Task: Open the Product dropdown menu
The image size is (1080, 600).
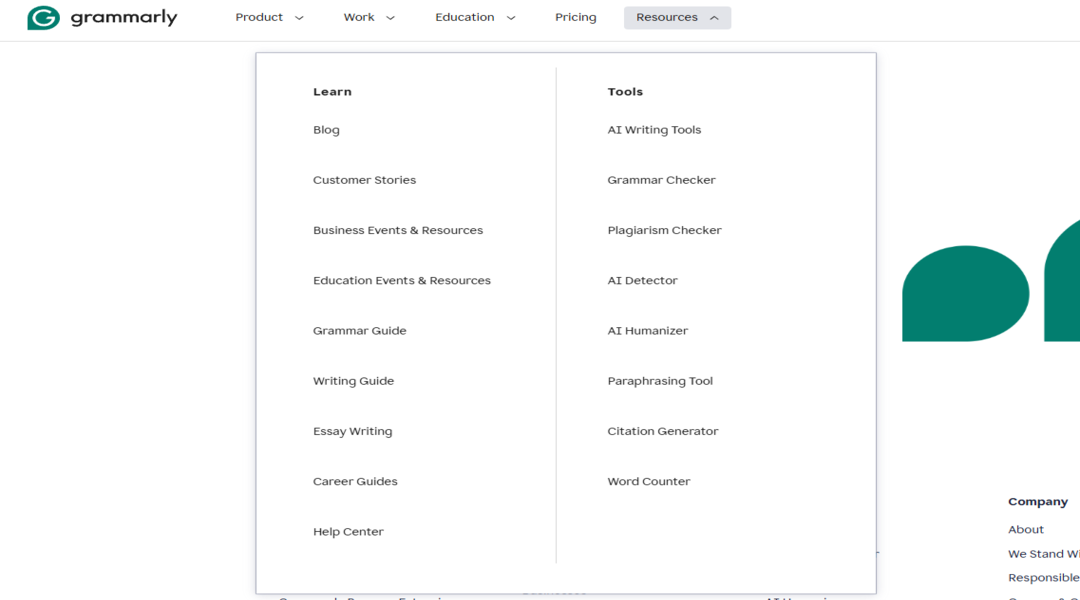Action: point(269,17)
